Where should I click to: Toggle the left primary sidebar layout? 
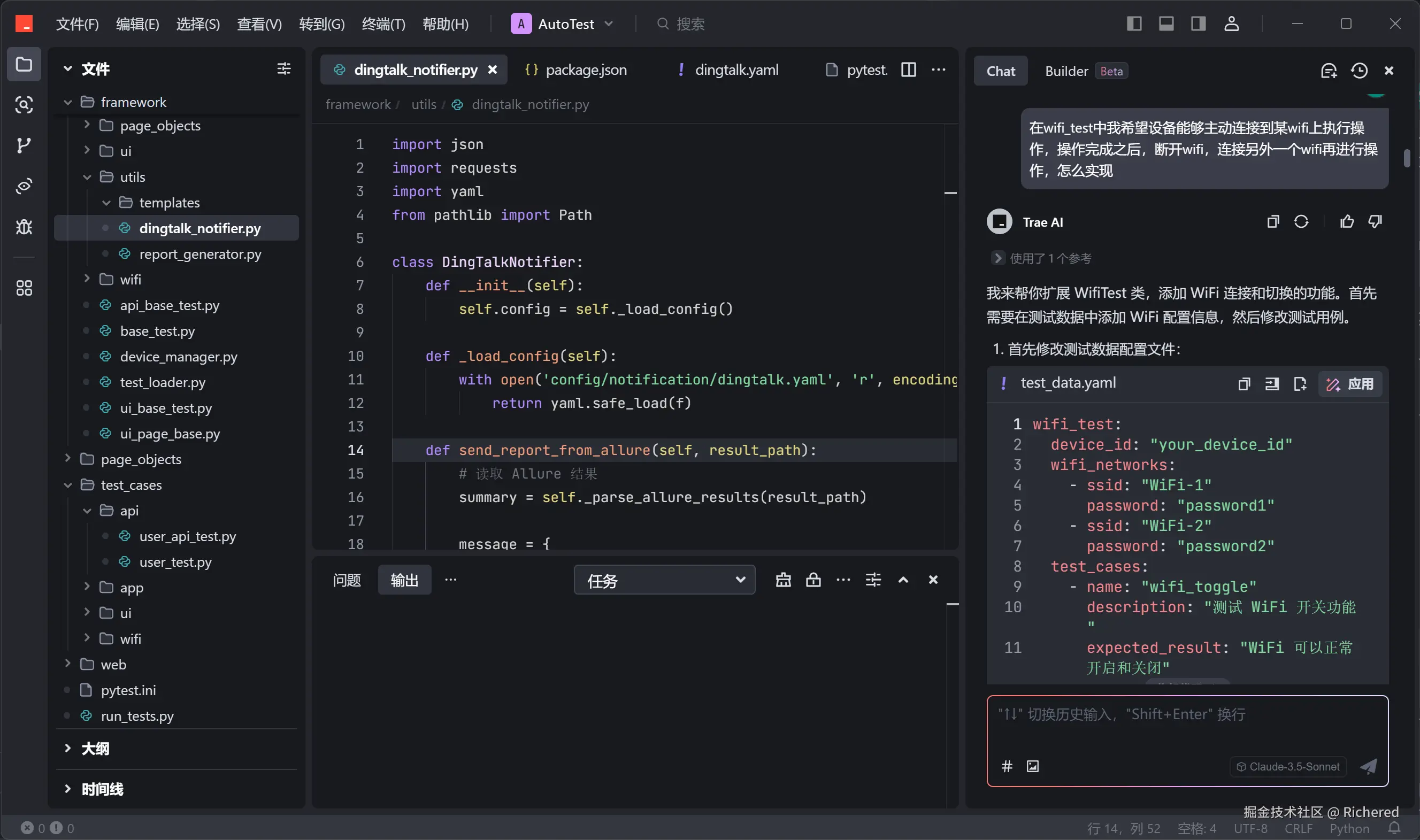click(x=1134, y=24)
